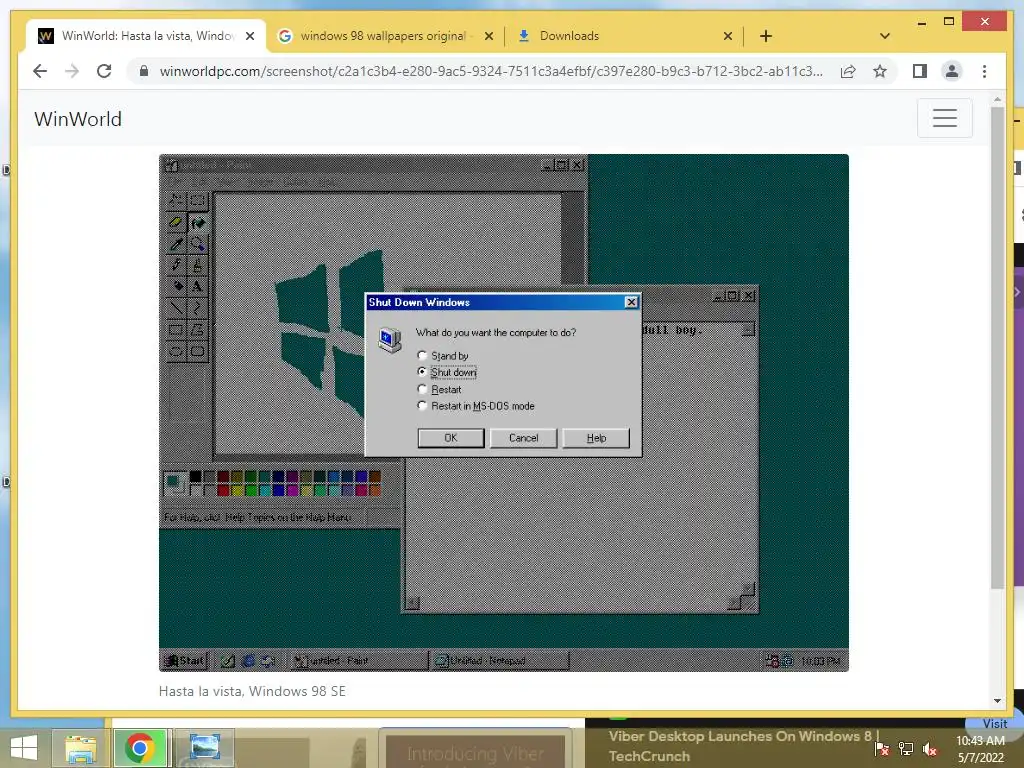Click the Hasta la vista, Windows 98 SE caption
The image size is (1024, 768).
coord(252,691)
